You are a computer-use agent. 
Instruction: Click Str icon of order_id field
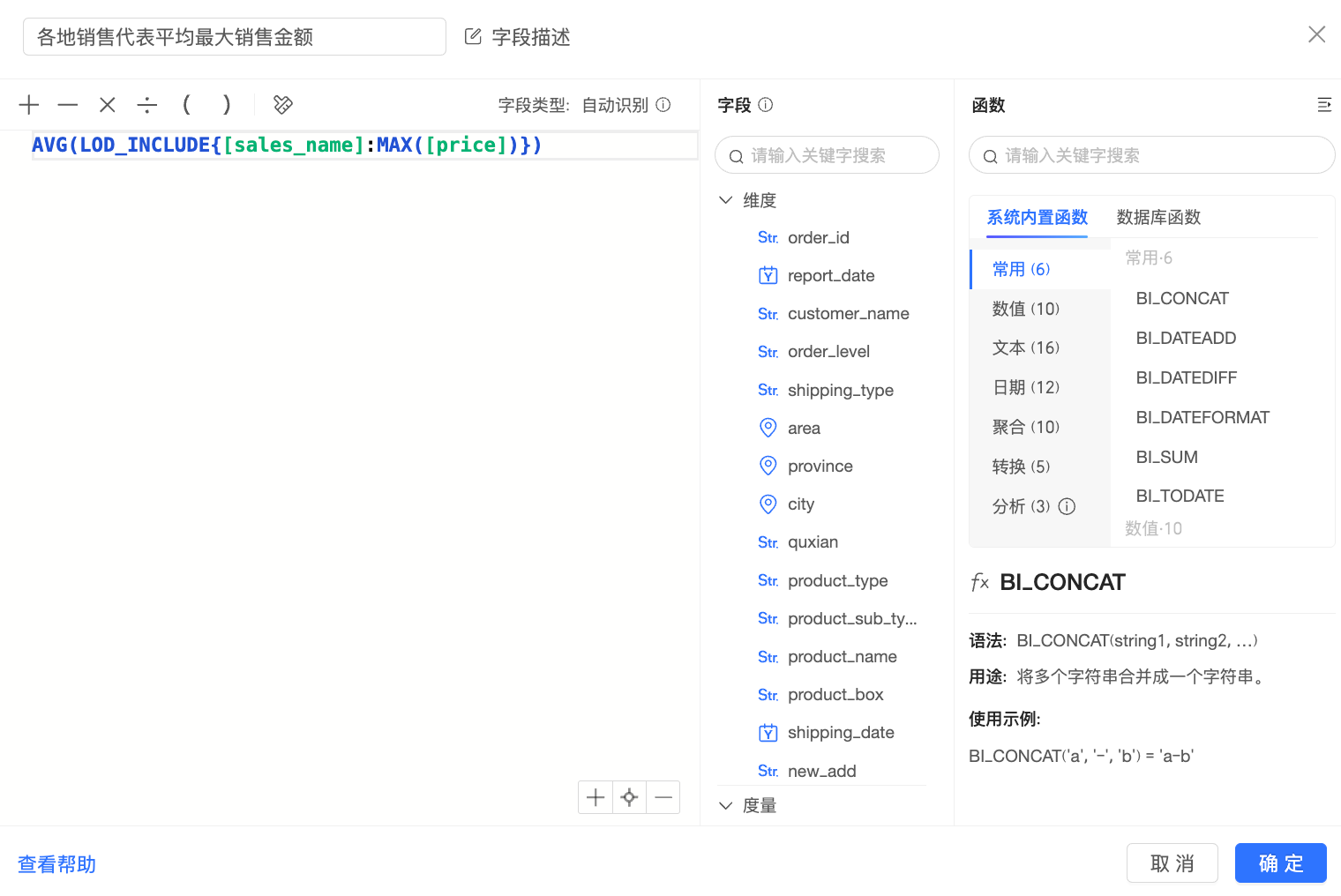pyautogui.click(x=768, y=238)
